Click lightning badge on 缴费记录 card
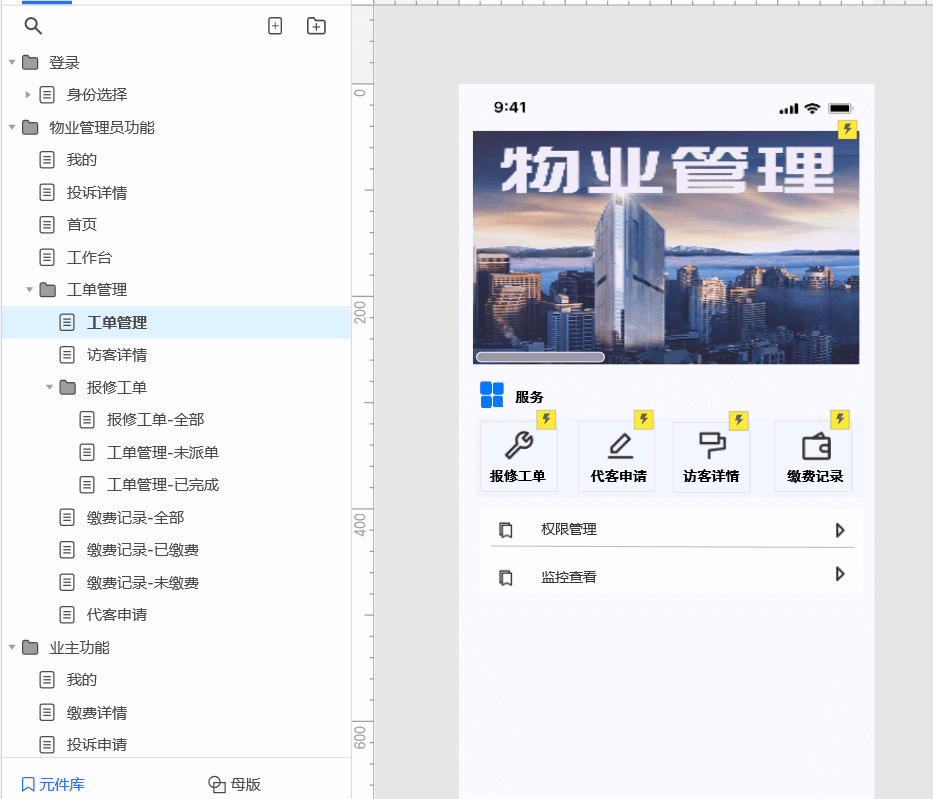 coord(840,419)
